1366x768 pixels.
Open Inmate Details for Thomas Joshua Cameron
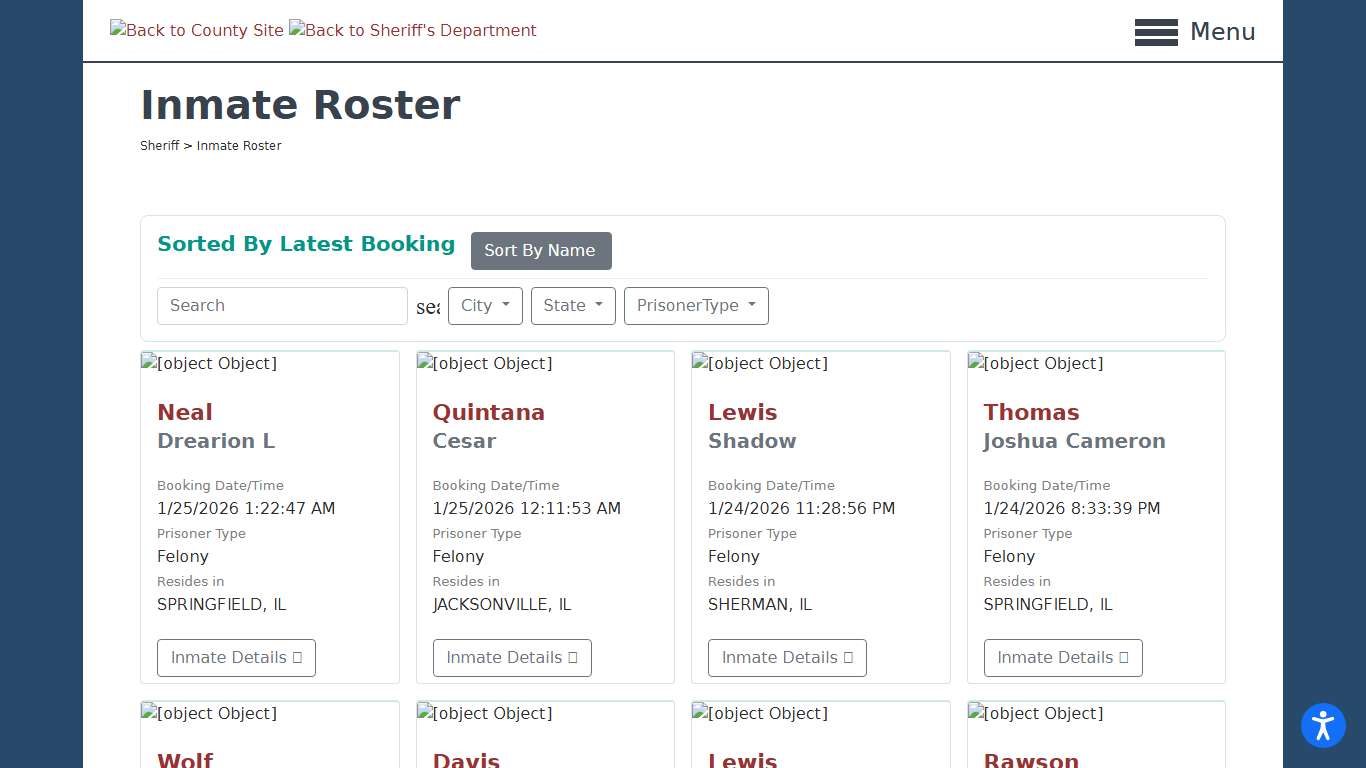click(x=1062, y=657)
